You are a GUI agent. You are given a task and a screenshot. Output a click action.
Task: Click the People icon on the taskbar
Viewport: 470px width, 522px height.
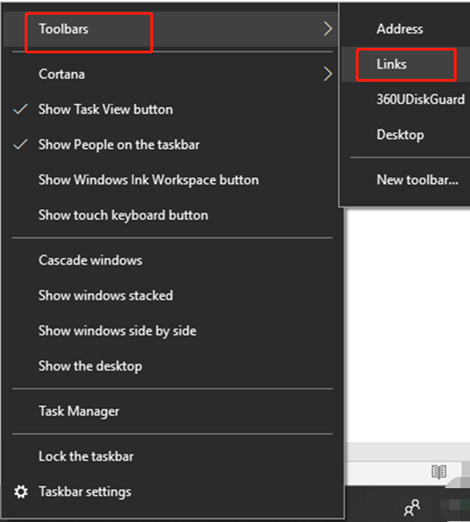(412, 507)
